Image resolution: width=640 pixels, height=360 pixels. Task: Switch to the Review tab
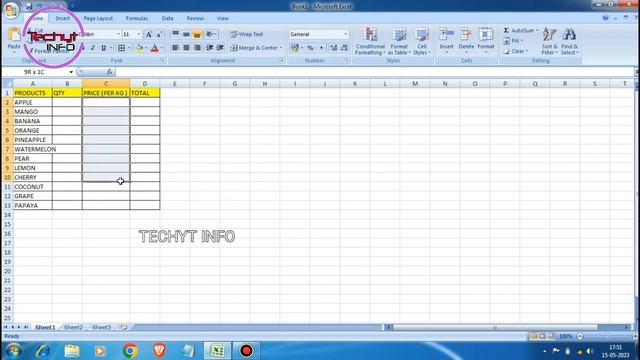click(x=195, y=18)
